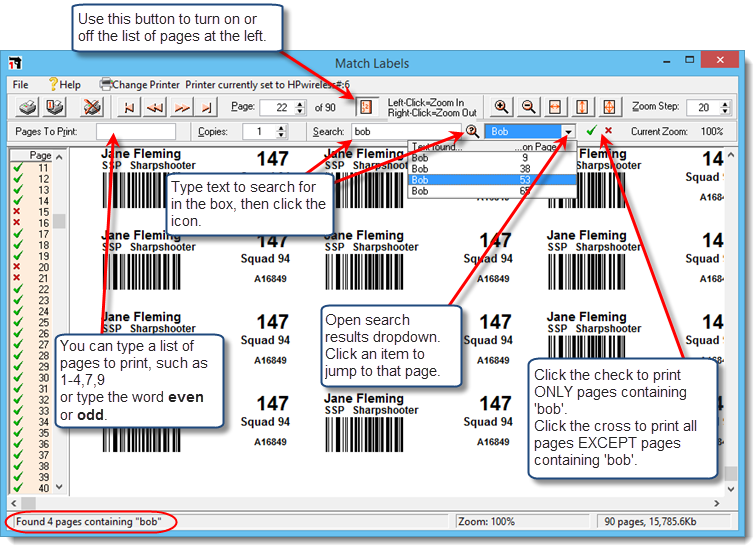This screenshot has height=546, width=754.
Task: Toggle the green check on page 11
Action: click(x=18, y=167)
